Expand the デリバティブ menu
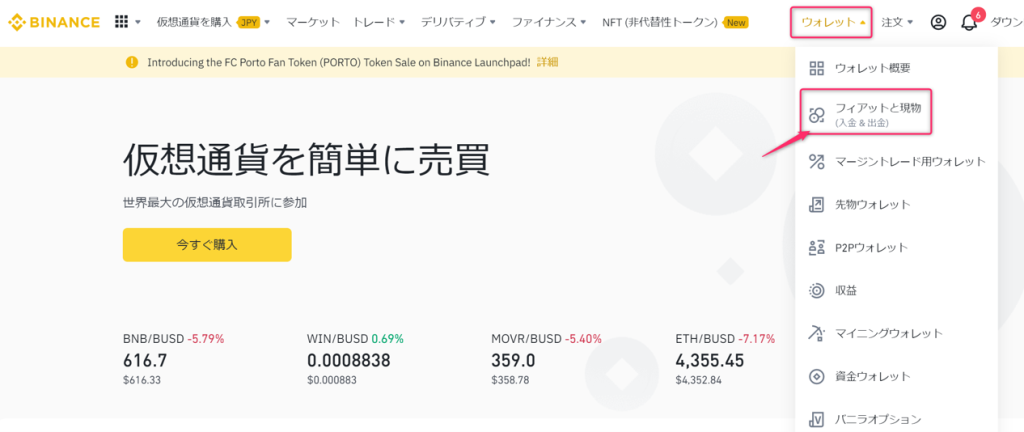 pyautogui.click(x=492, y=22)
